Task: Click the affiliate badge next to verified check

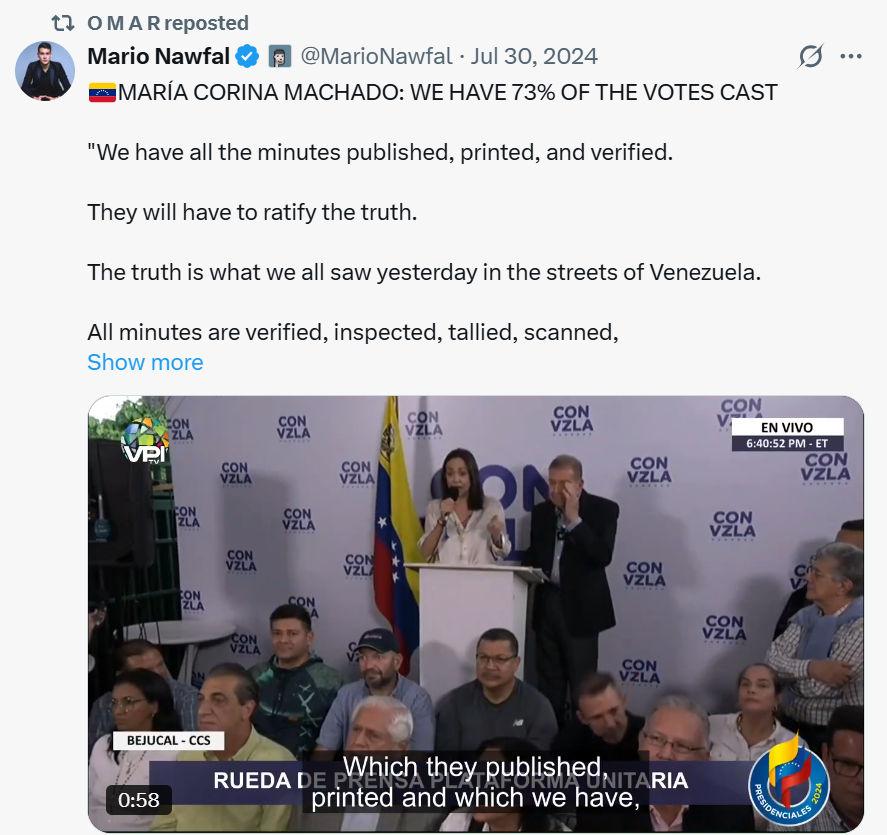Action: [279, 57]
